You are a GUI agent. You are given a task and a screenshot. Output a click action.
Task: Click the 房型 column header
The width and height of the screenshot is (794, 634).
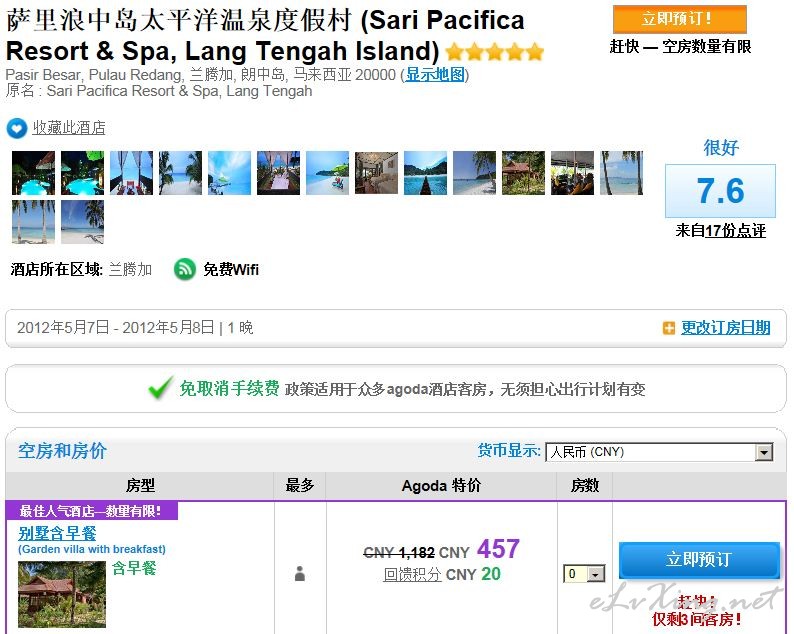click(140, 486)
